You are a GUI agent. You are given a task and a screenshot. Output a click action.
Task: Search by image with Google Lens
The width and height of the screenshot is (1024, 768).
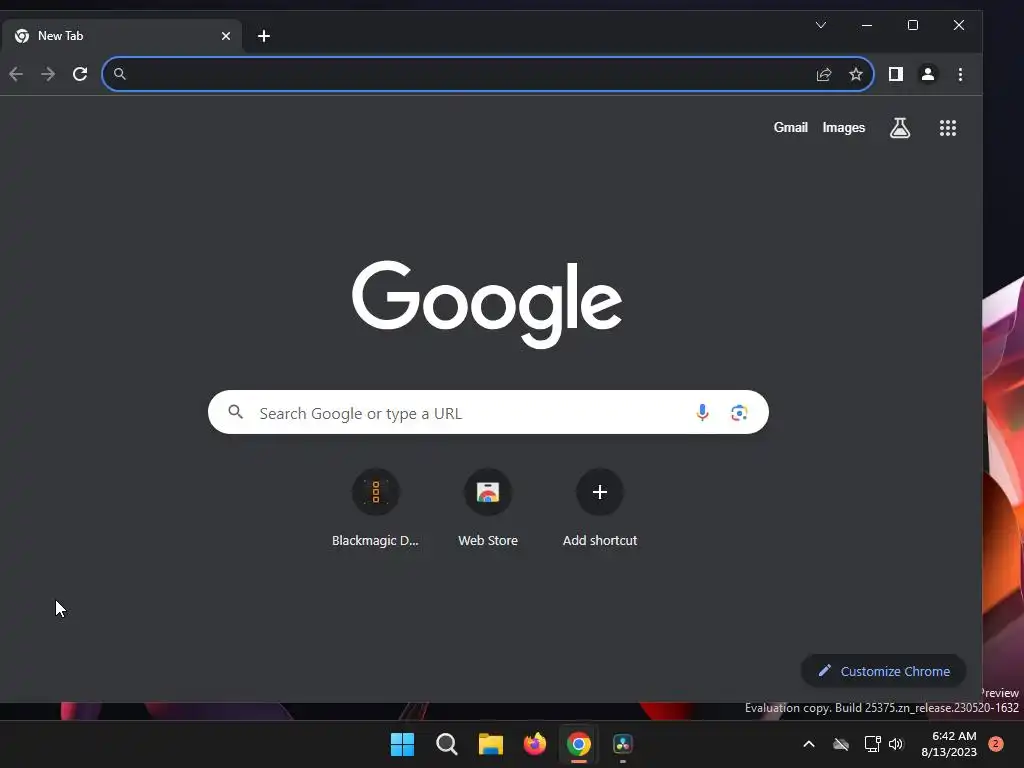click(x=739, y=413)
